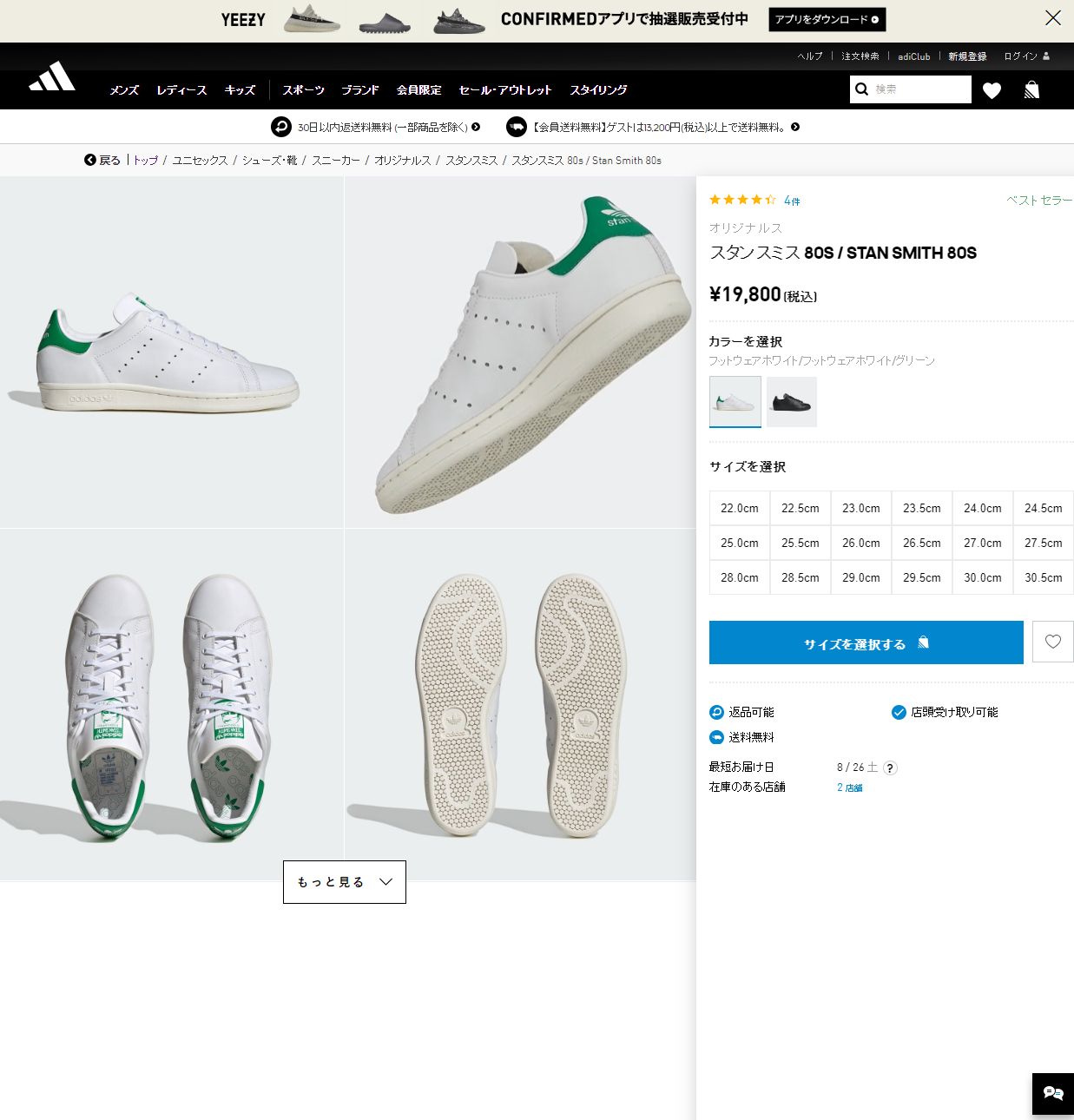Open the wishlist heart icon in header
The image size is (1074, 1120).
[x=992, y=90]
